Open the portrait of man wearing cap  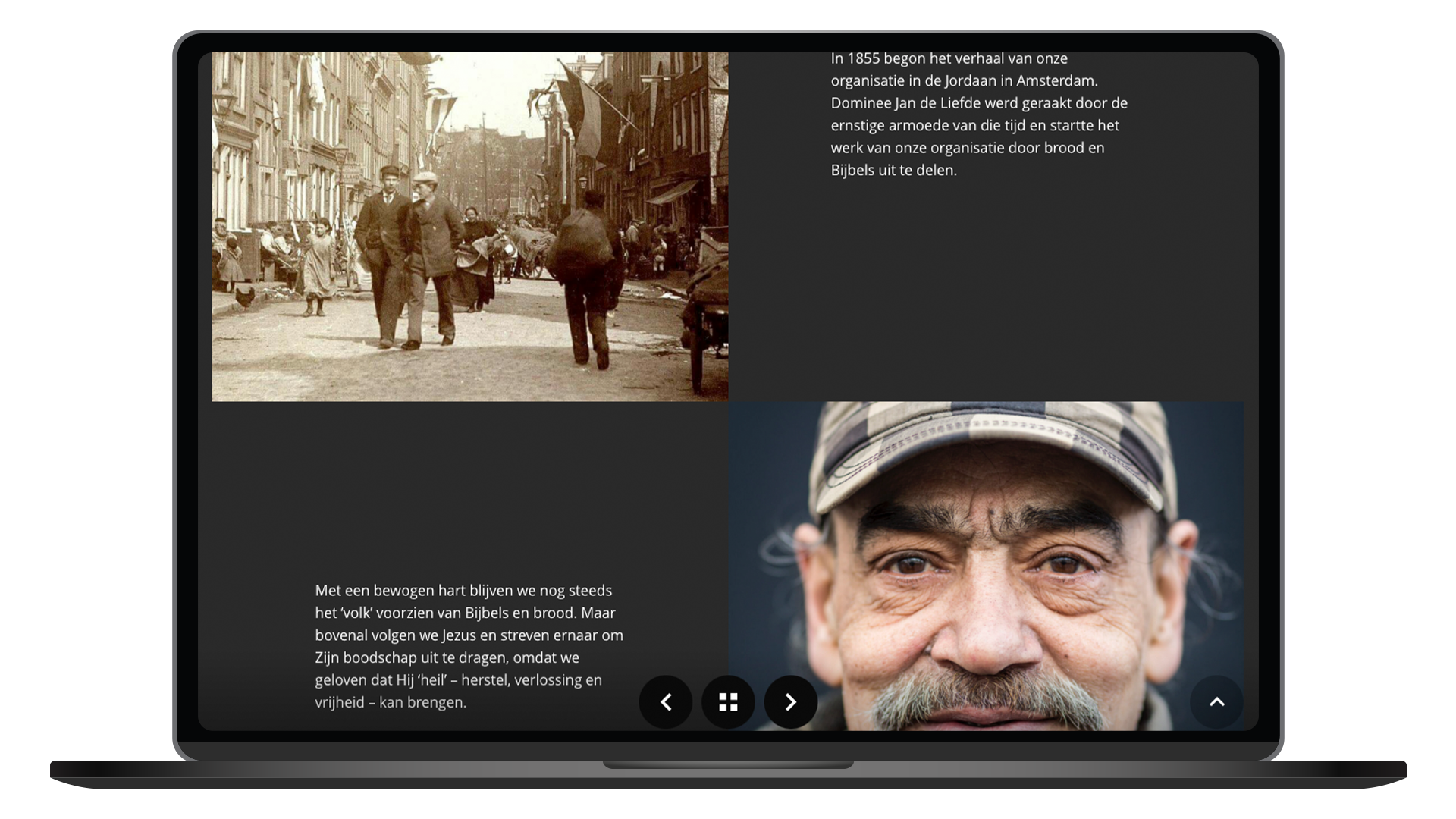click(985, 565)
